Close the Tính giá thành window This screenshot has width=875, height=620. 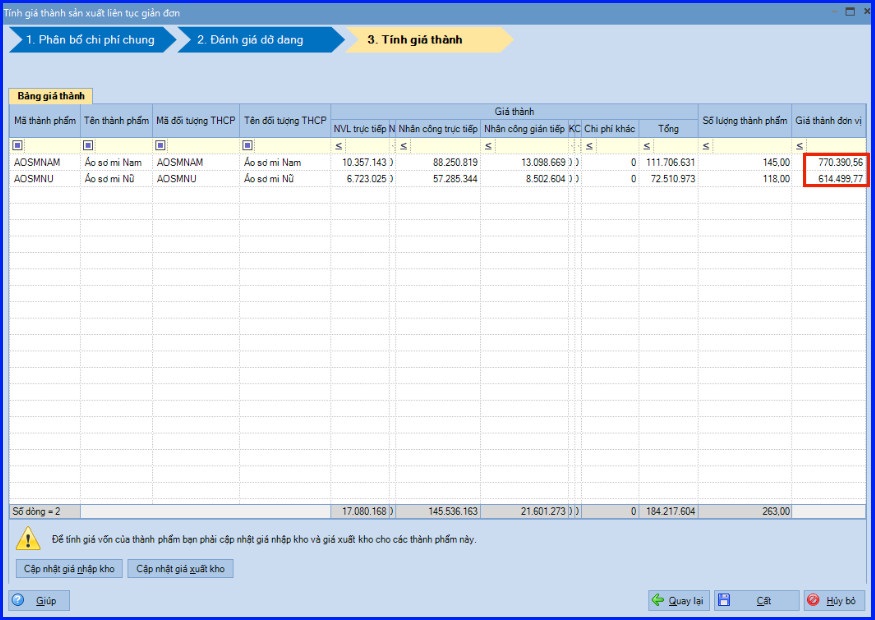coord(868,12)
